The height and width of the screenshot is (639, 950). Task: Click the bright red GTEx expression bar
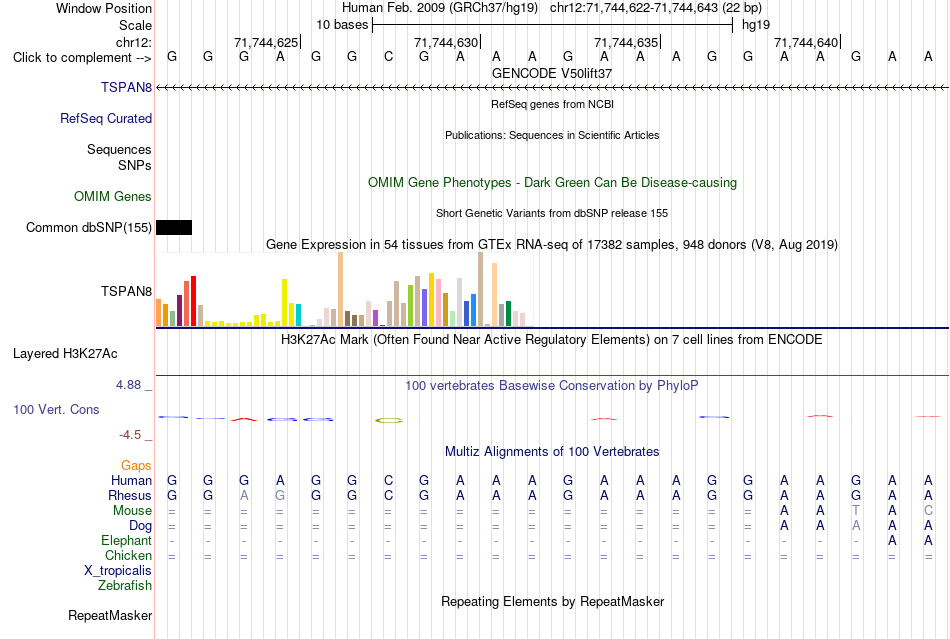coord(193,301)
